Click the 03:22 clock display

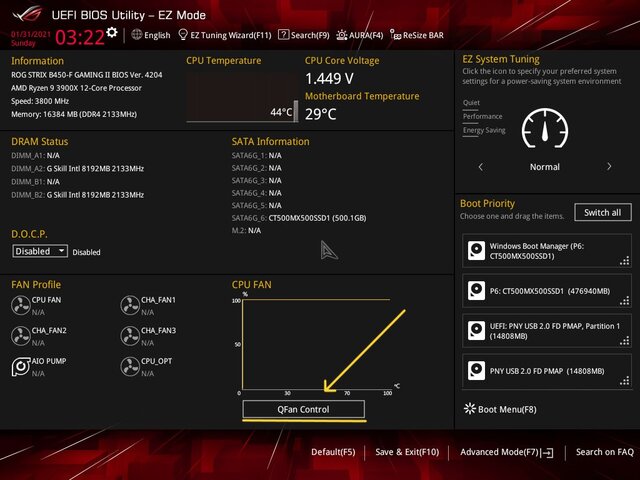coord(80,37)
